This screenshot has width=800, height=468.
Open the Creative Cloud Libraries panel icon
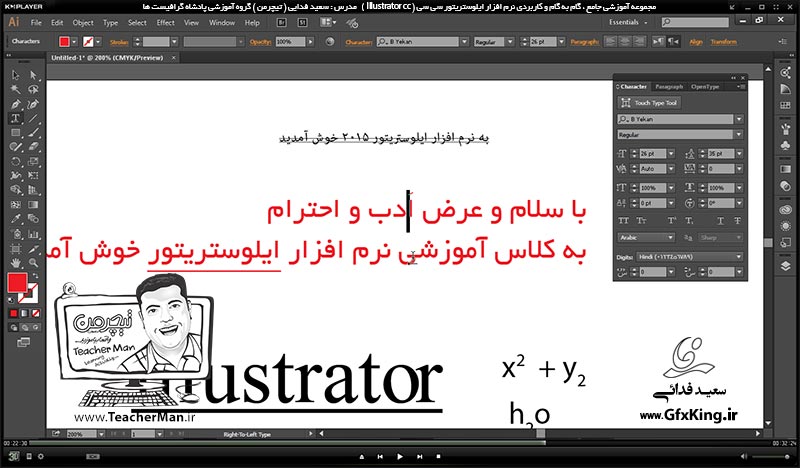pyautogui.click(x=786, y=210)
